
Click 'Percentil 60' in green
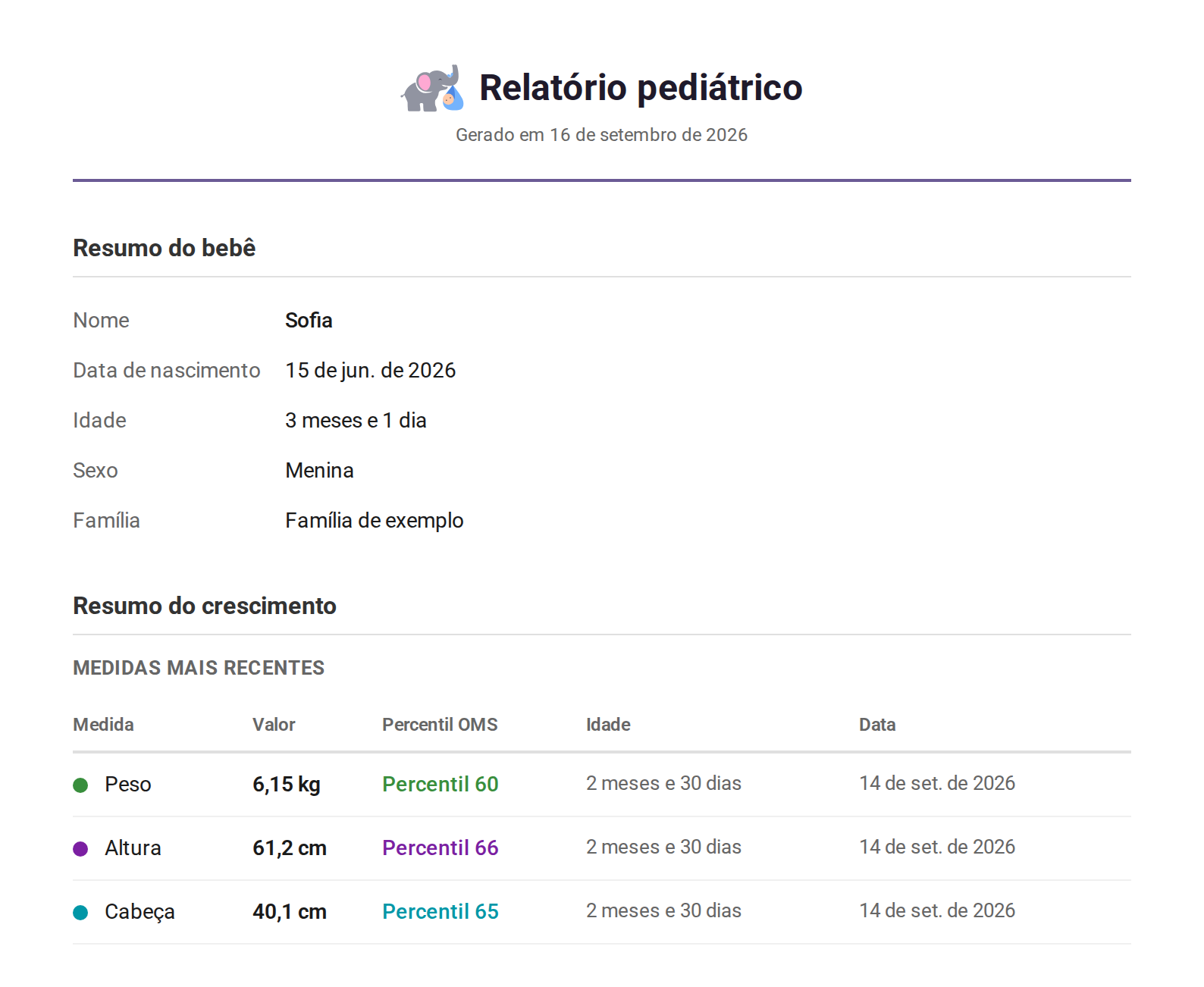441,785
